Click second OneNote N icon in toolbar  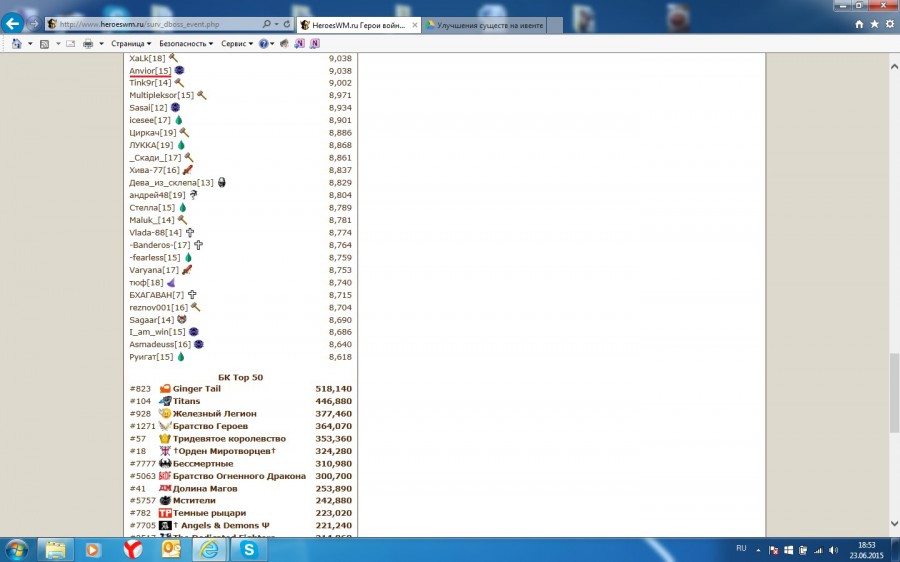(x=315, y=44)
